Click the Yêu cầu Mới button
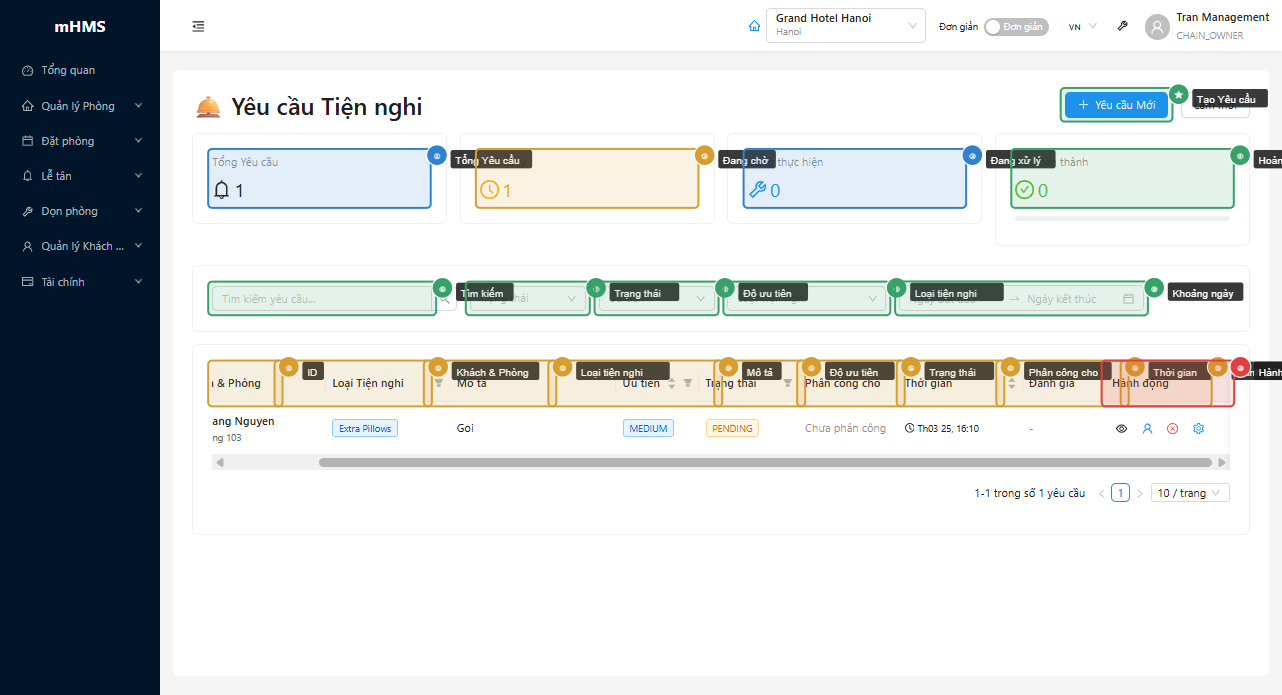The width and height of the screenshot is (1282, 695). (x=1116, y=105)
